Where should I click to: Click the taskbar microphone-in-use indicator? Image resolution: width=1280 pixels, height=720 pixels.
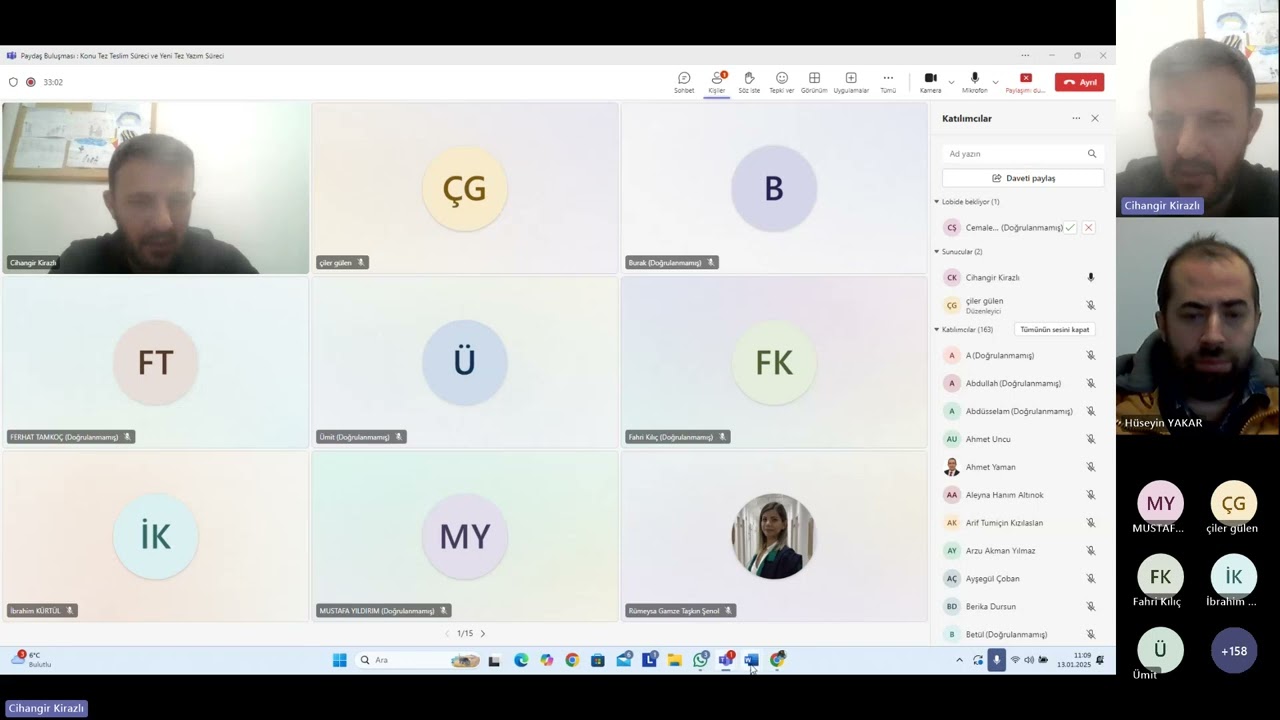point(996,660)
